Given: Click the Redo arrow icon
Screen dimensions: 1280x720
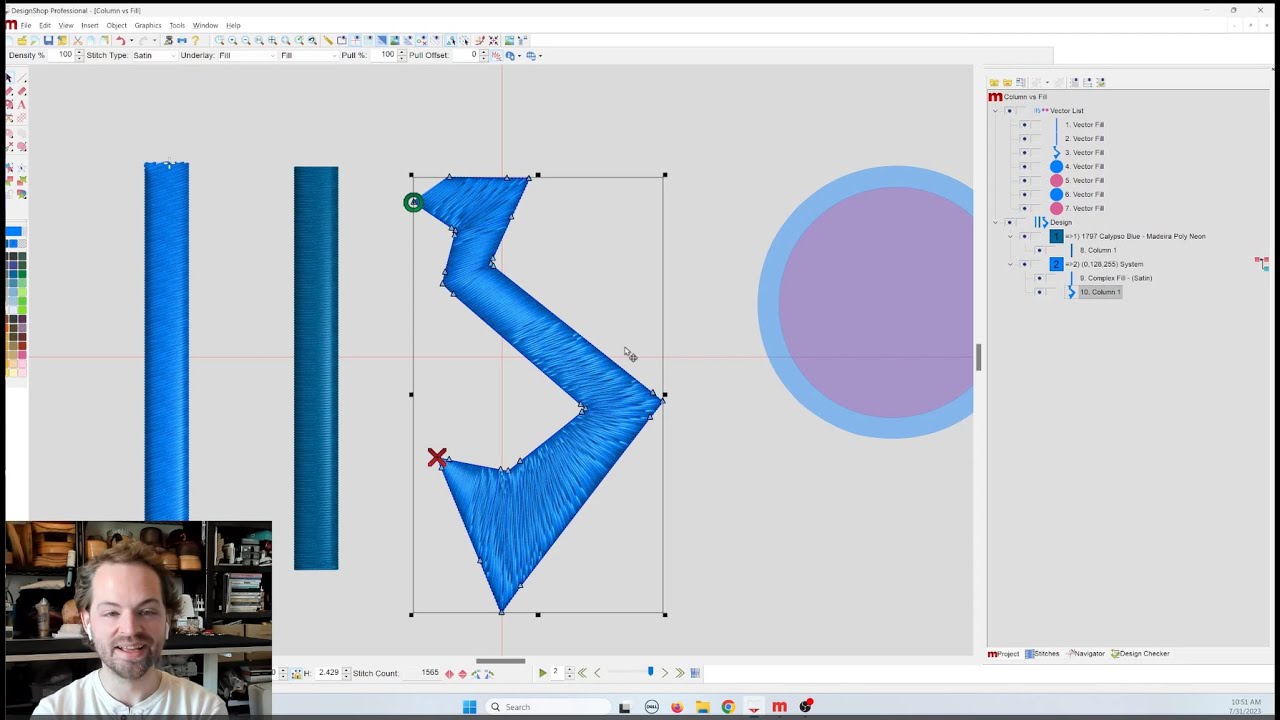Looking at the screenshot, I should tap(142, 40).
